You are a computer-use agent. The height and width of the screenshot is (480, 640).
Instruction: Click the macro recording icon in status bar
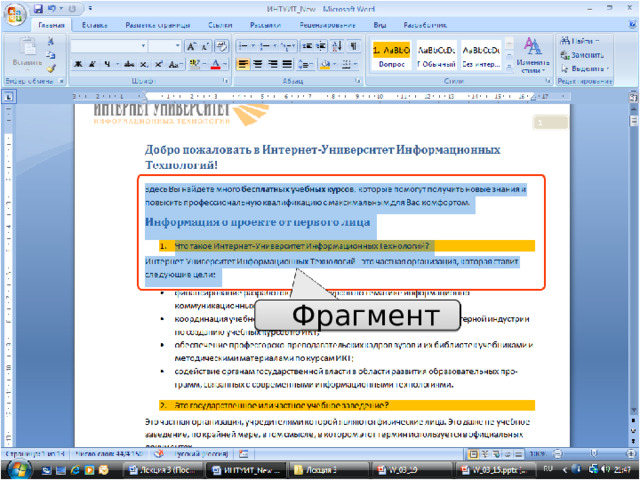244,453
